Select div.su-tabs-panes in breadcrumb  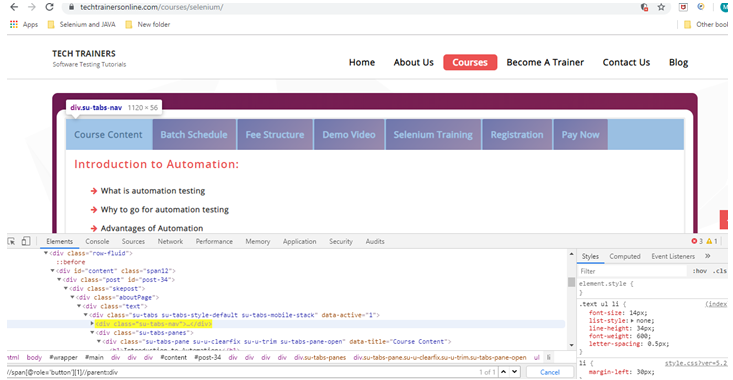(x=320, y=358)
